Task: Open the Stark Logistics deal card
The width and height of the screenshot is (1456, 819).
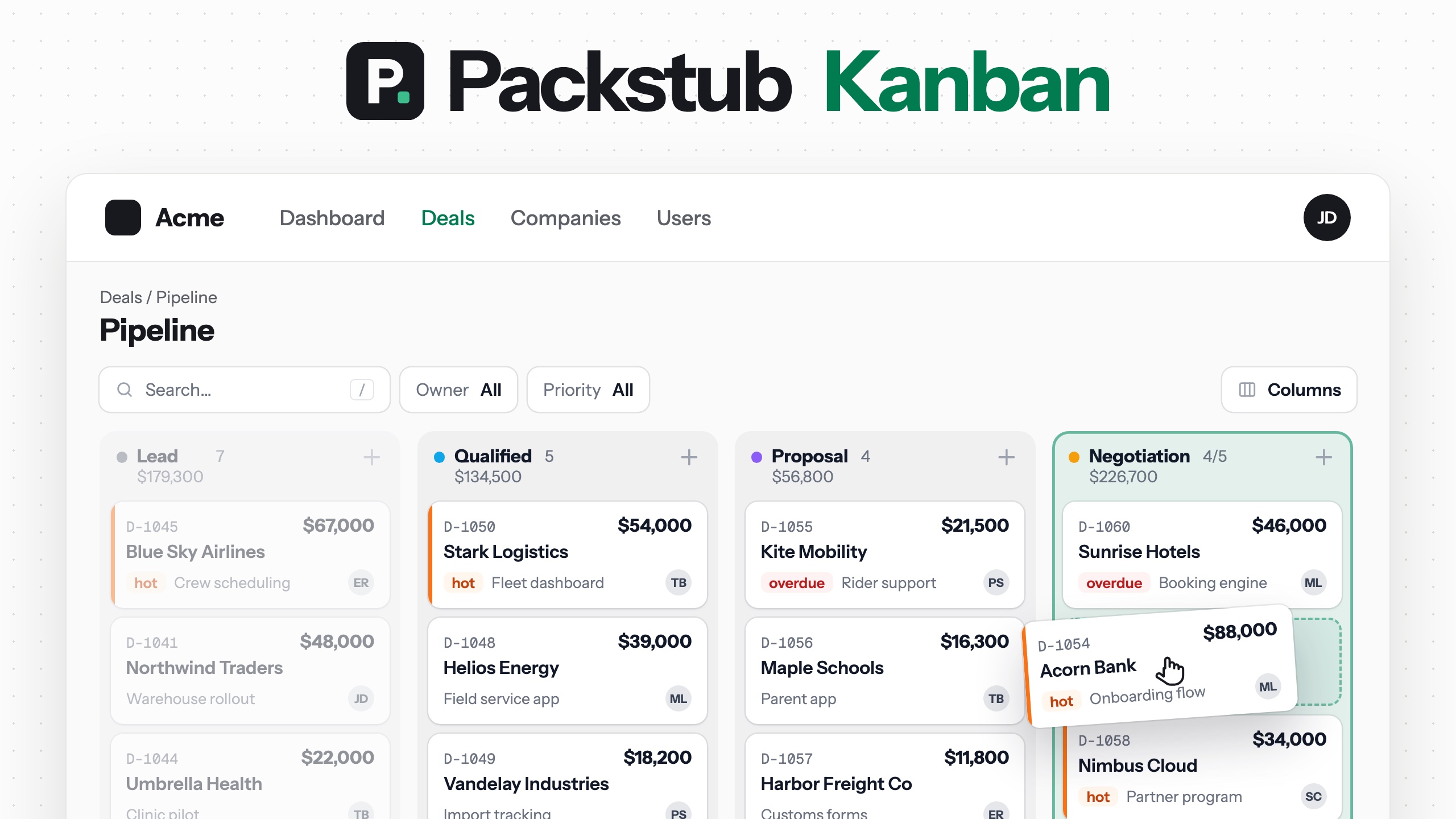Action: [x=568, y=555]
